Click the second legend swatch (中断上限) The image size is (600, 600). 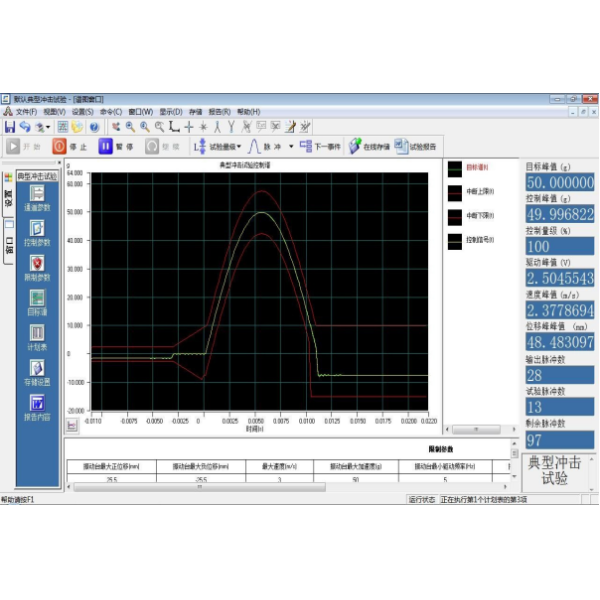point(455,193)
